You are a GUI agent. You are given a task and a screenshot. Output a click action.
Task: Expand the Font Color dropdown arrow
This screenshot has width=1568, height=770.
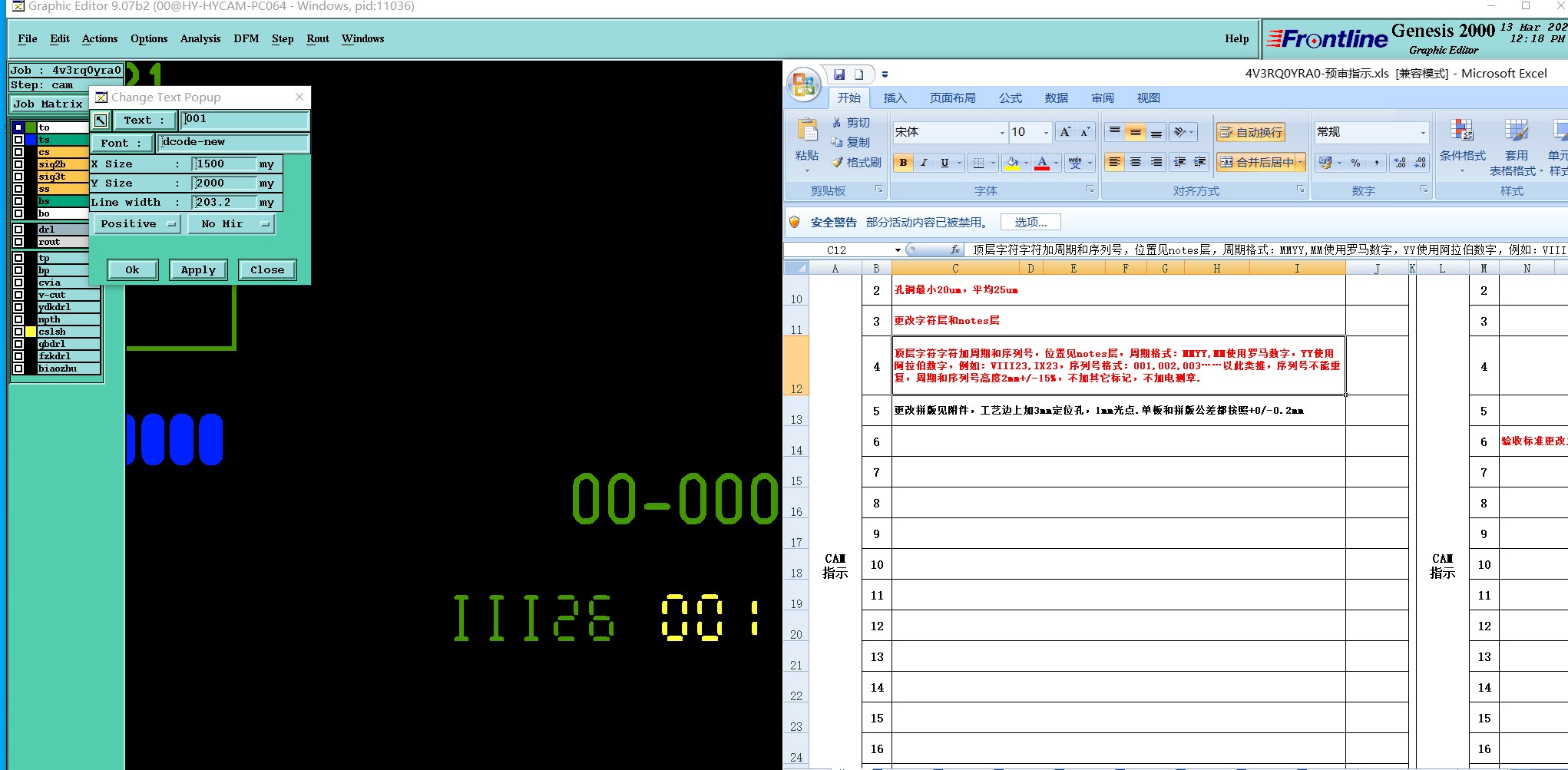[1056, 163]
